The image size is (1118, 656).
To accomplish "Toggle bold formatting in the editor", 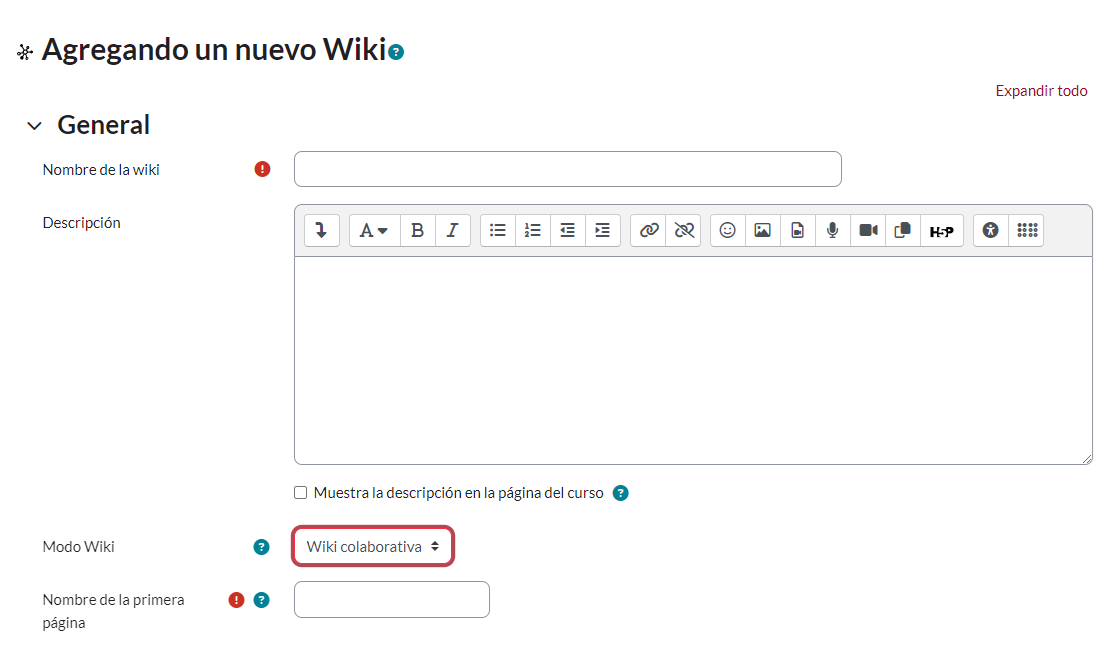I will coord(417,231).
